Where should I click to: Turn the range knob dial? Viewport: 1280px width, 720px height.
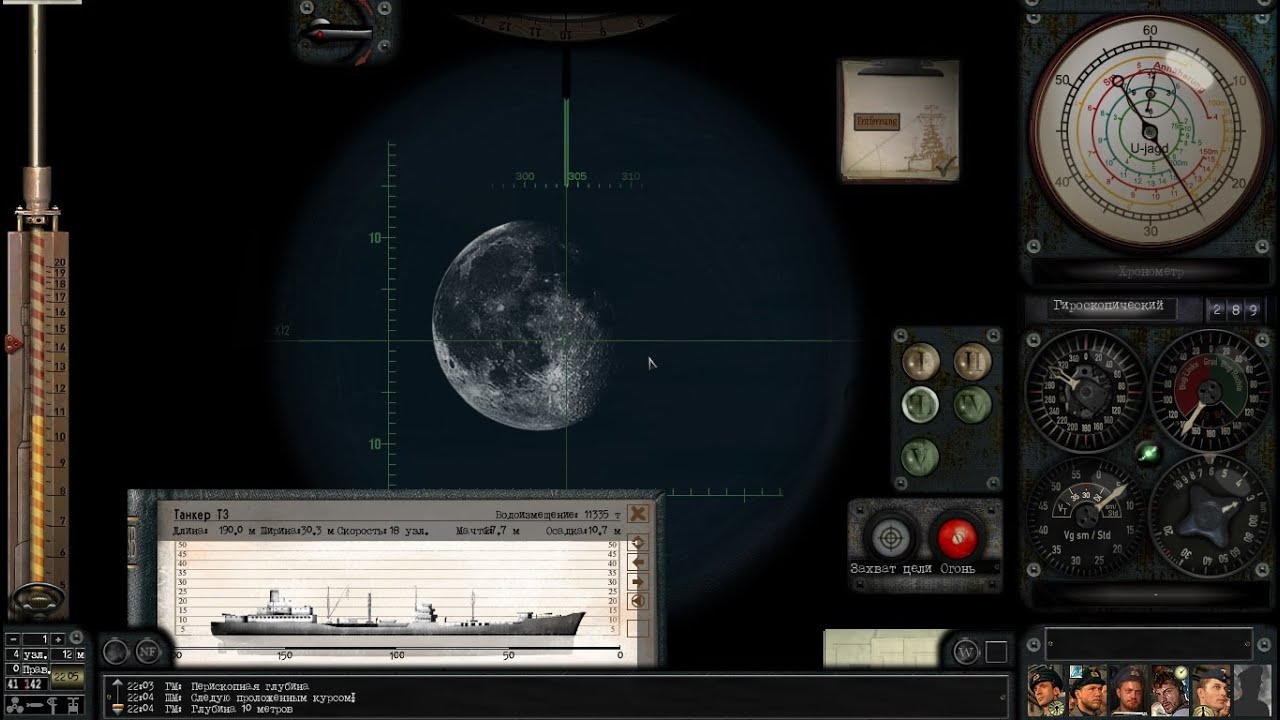click(1208, 516)
